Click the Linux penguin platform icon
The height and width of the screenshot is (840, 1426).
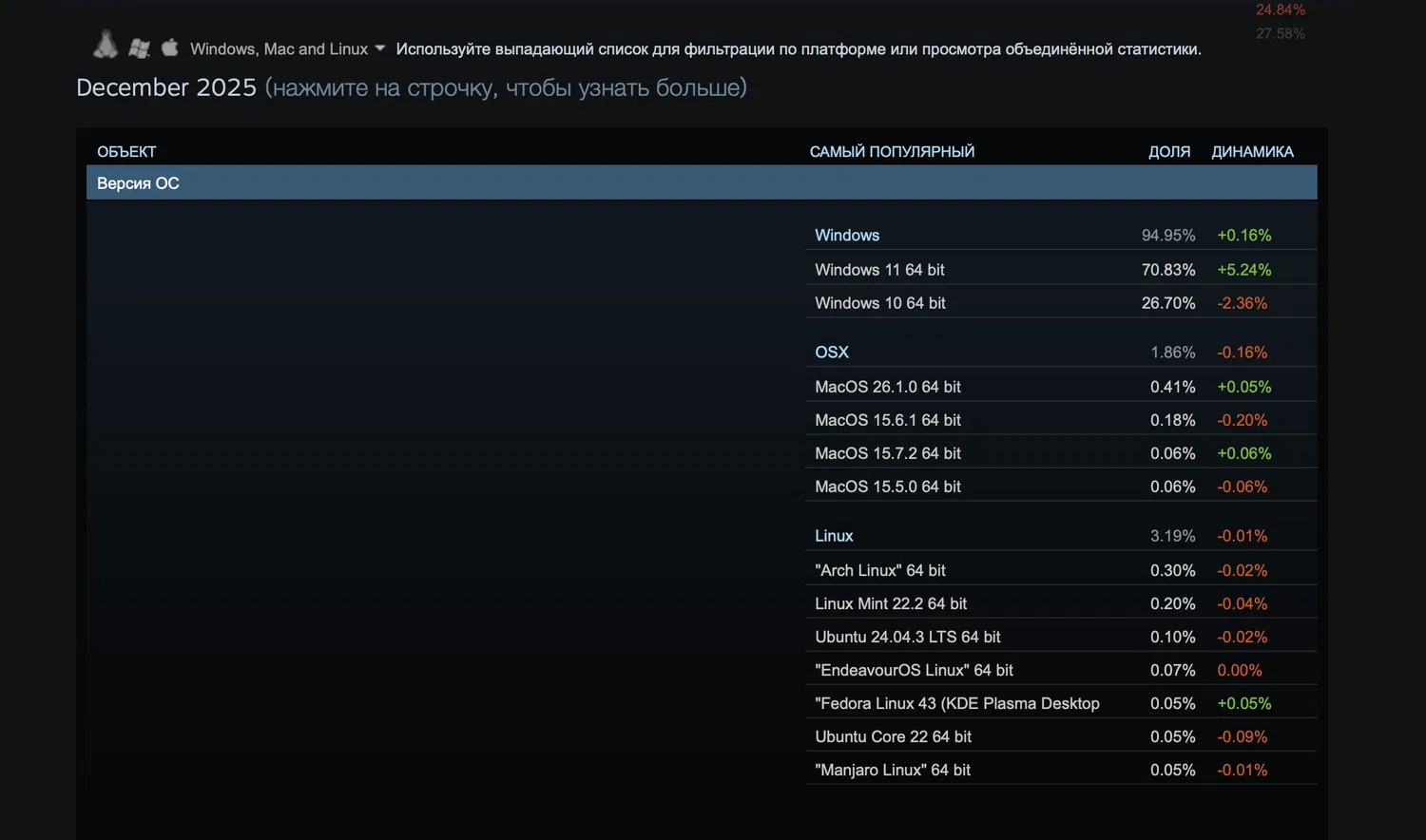point(106,46)
